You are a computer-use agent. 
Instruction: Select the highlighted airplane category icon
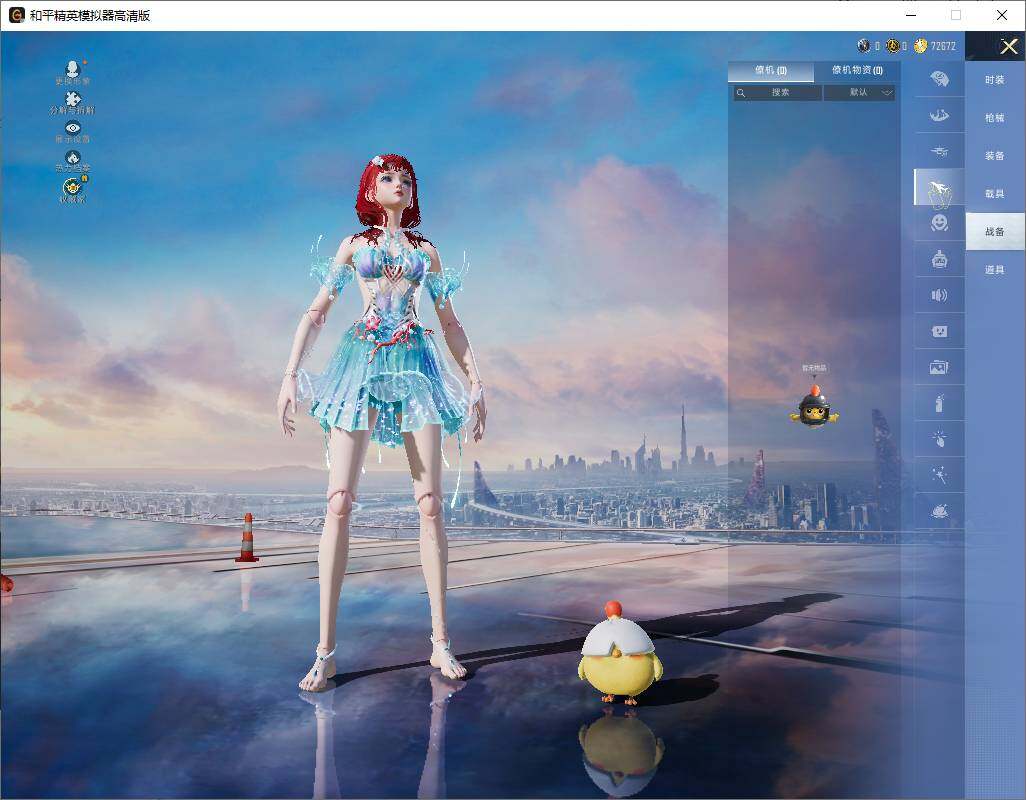click(939, 186)
